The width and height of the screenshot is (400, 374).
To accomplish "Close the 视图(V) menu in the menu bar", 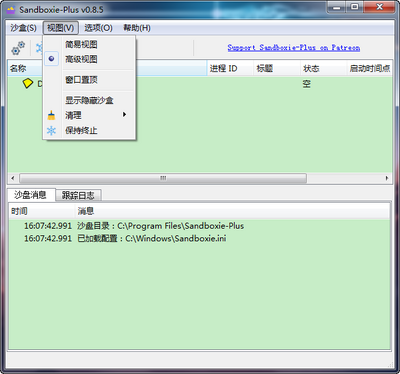I will coord(60,28).
